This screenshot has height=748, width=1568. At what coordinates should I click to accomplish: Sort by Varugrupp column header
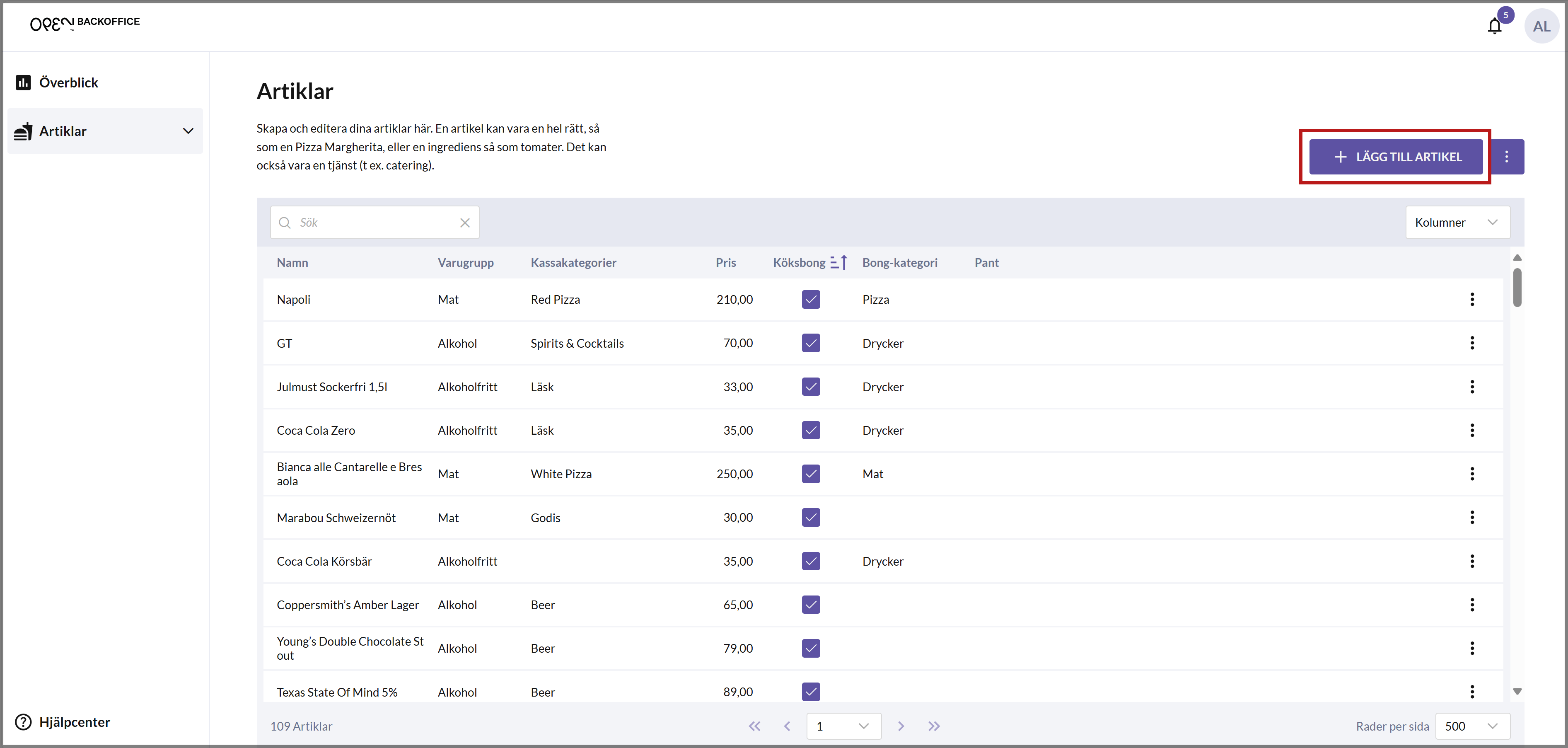click(466, 263)
